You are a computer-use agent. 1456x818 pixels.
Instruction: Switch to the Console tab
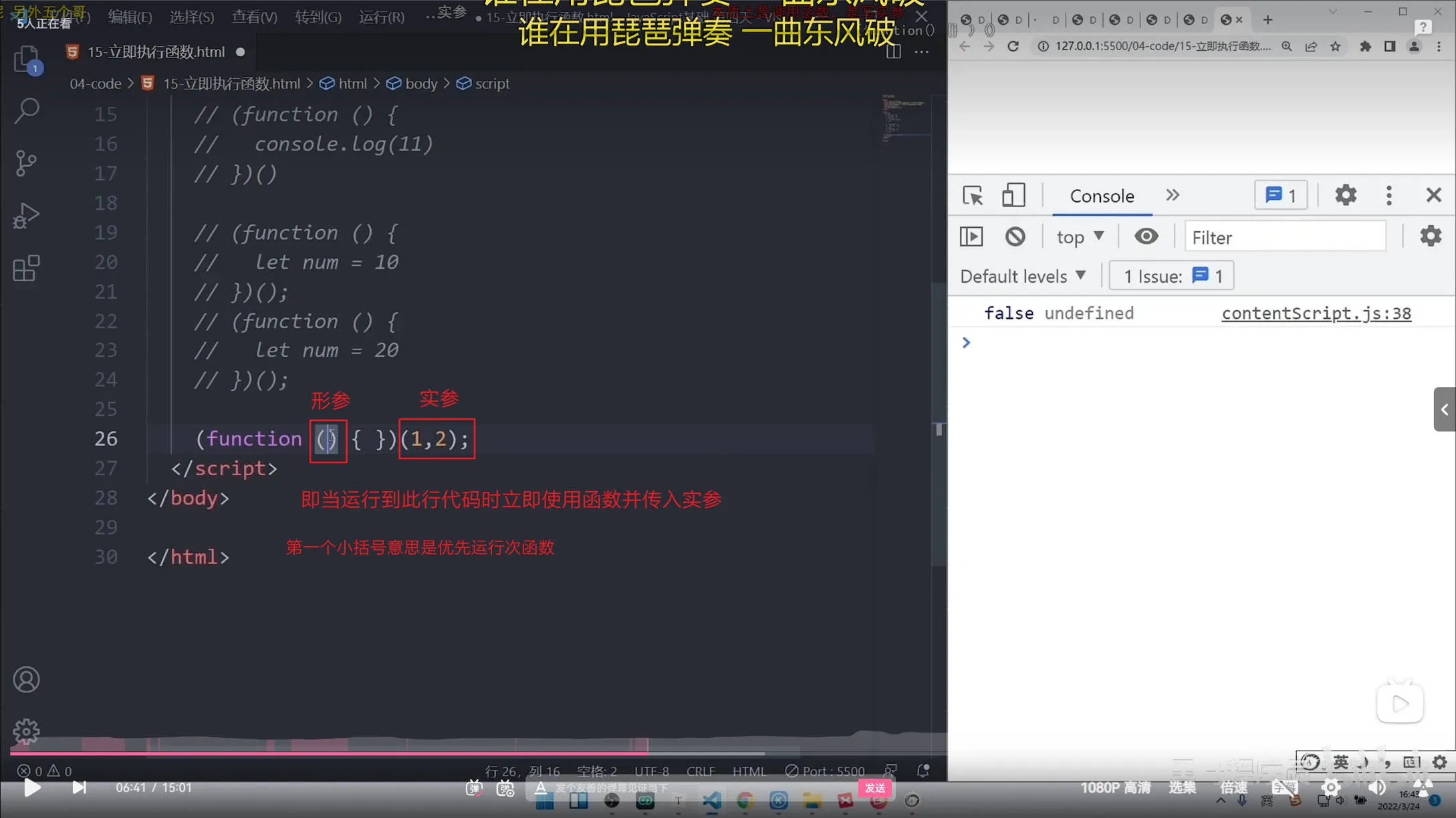point(1102,196)
